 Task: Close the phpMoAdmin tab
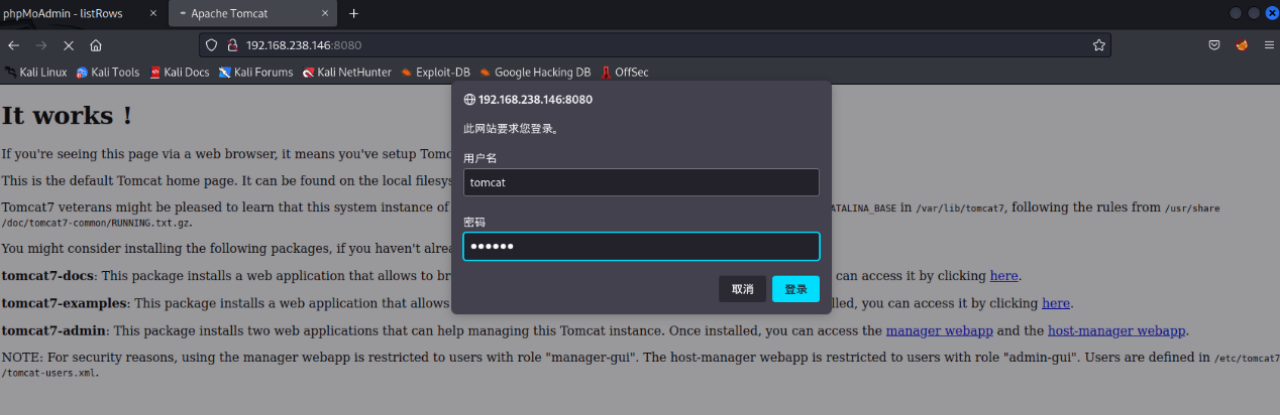(153, 14)
